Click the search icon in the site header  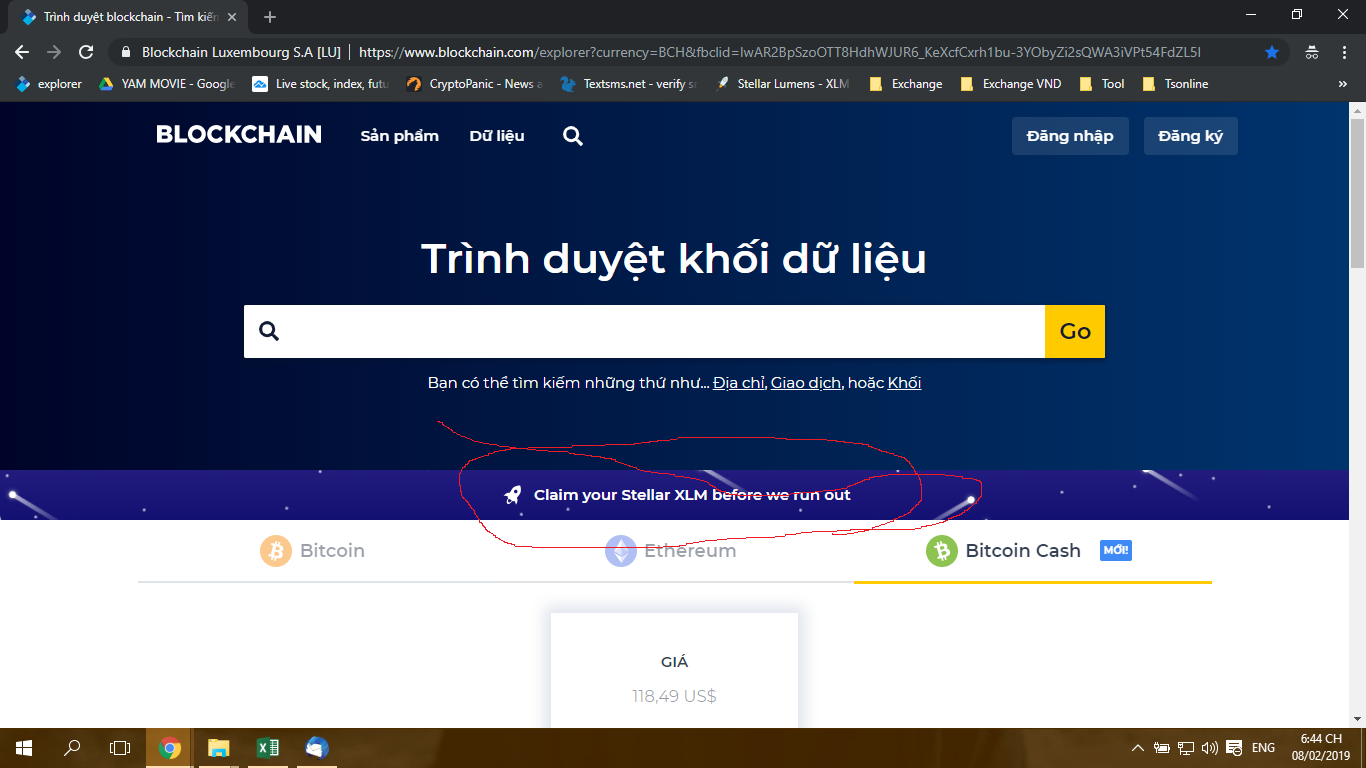click(573, 136)
